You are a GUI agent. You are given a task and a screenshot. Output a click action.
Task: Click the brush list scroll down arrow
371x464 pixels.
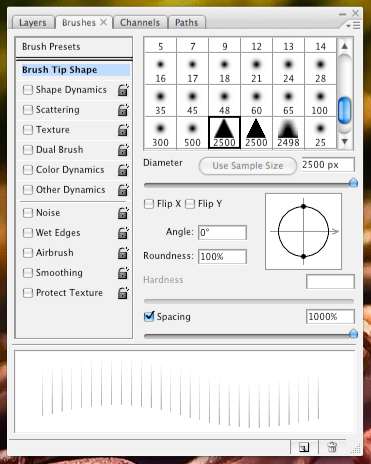(345, 142)
